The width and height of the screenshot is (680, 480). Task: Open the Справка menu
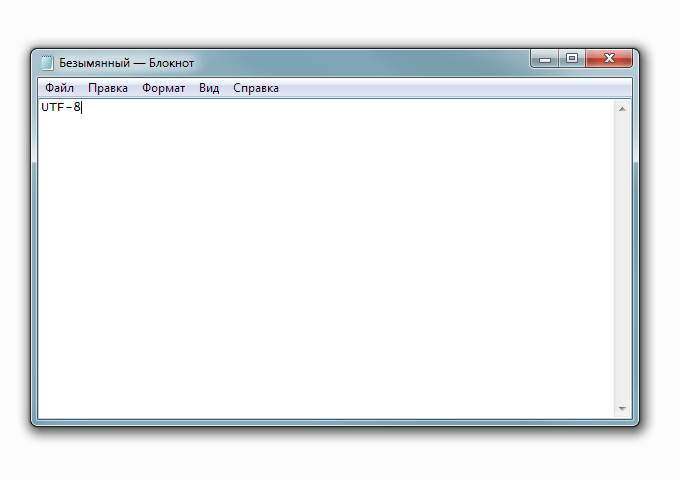point(256,88)
